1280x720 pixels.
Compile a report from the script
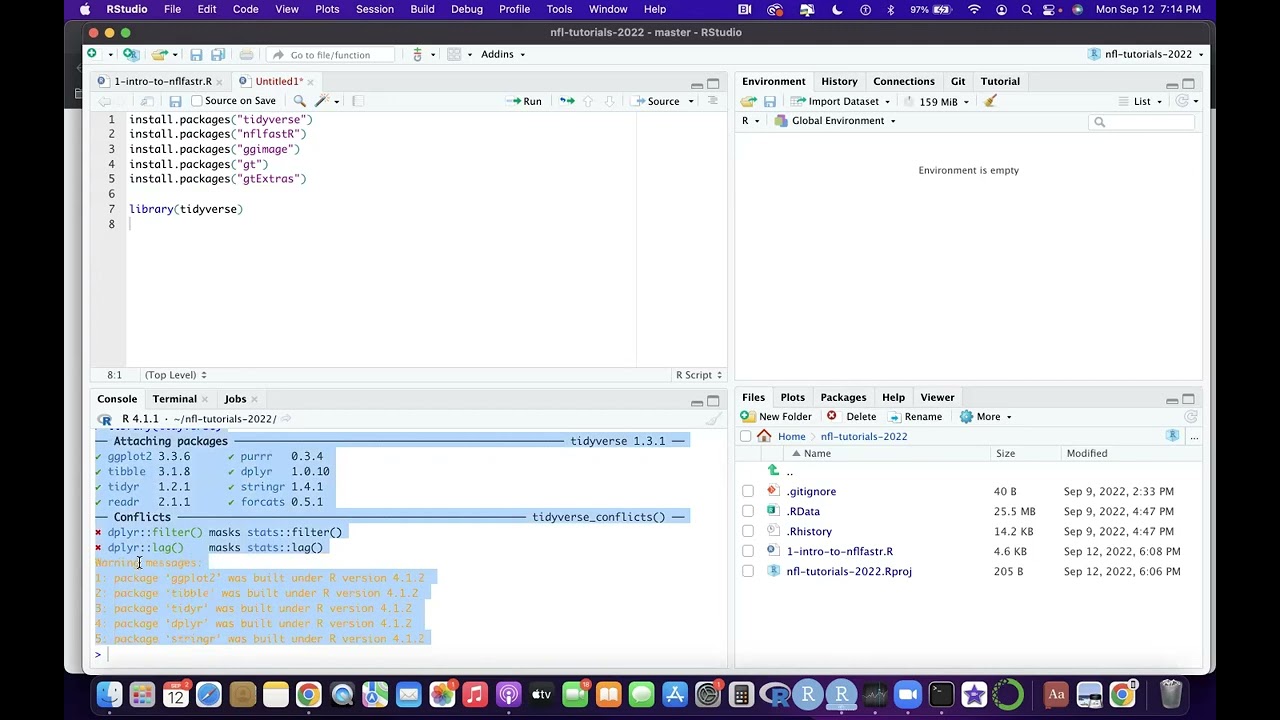[358, 101]
